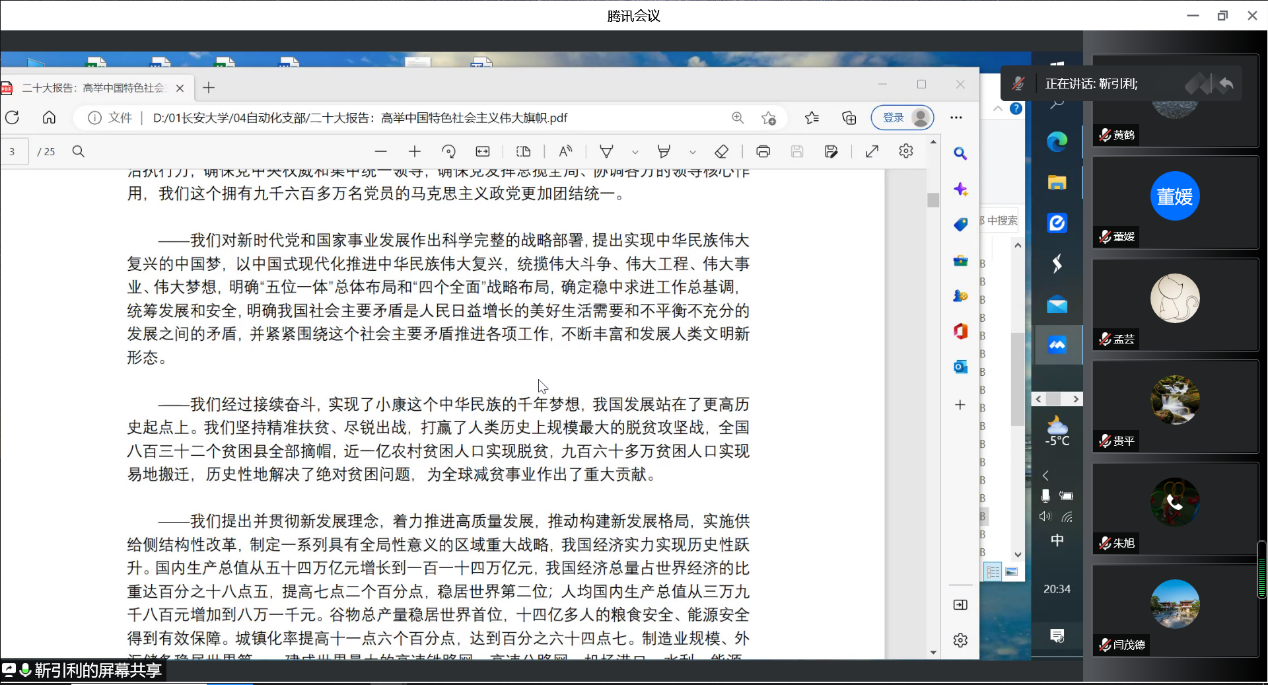The height and width of the screenshot is (685, 1268).
Task: Expand the draw pen options dropdown arrow
Action: 634,152
